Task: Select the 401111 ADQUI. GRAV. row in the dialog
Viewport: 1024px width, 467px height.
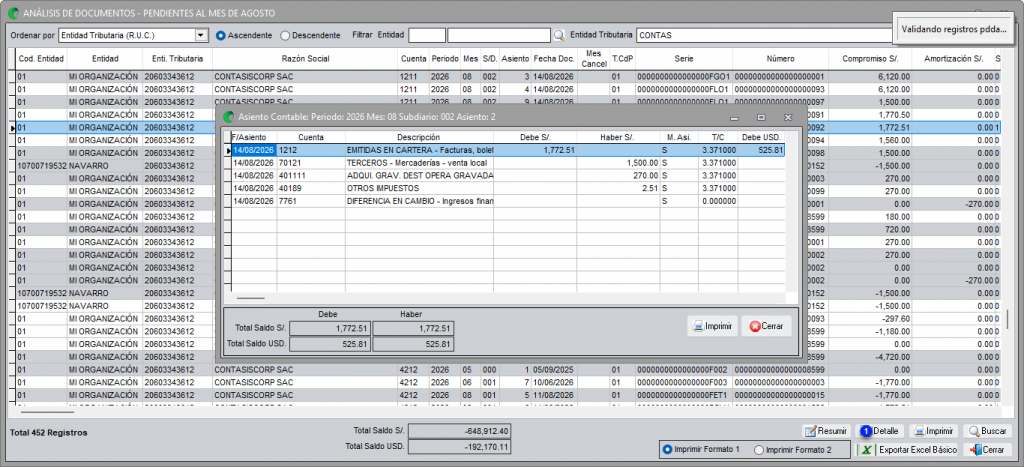Action: tap(507, 176)
